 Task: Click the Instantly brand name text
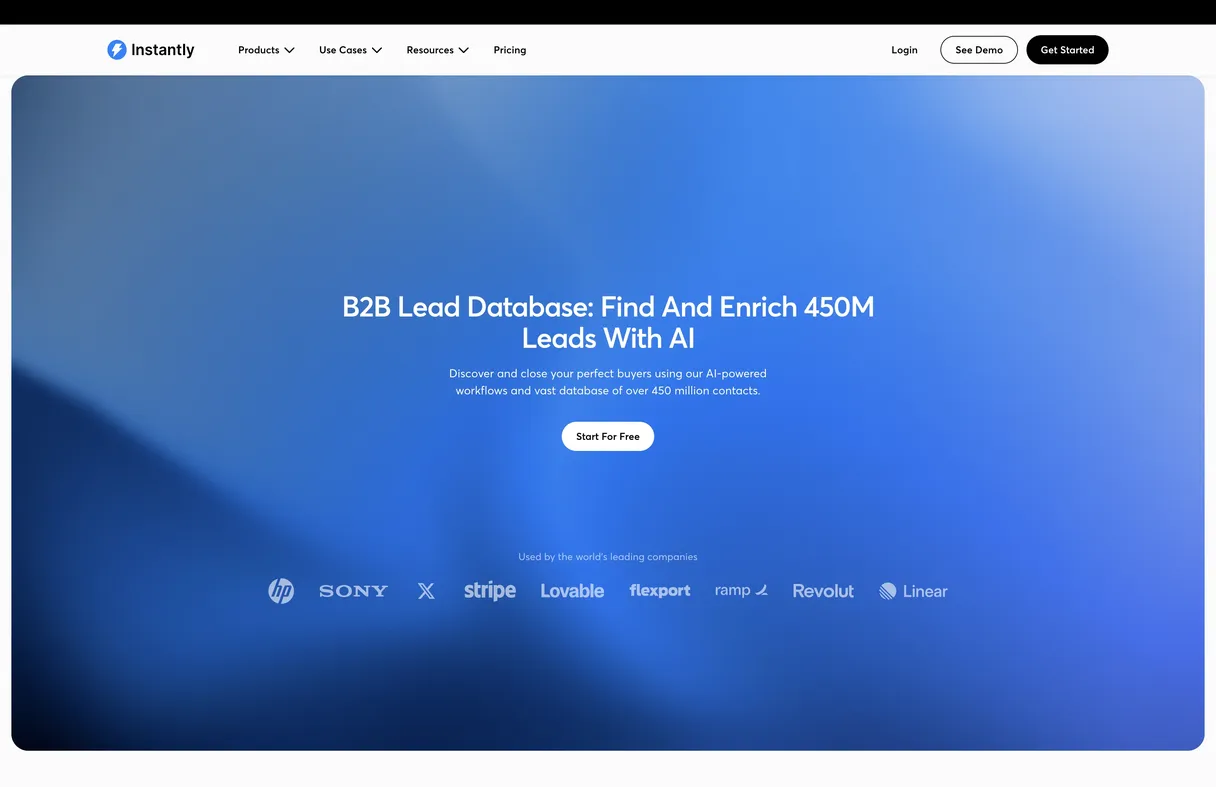coord(163,50)
